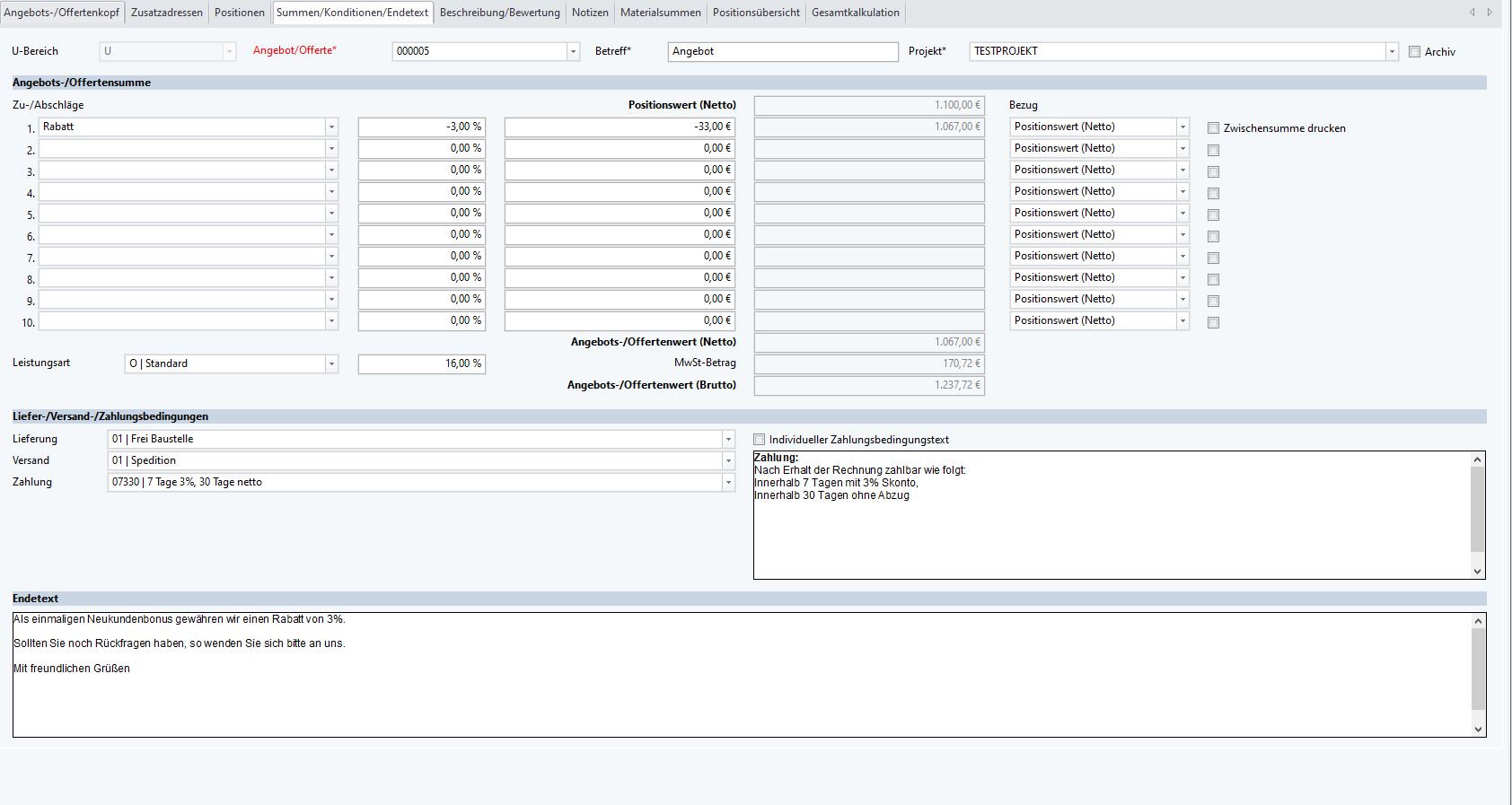Switch to the Positionen tab
Image resolution: width=1512 pixels, height=805 pixels.
239,13
